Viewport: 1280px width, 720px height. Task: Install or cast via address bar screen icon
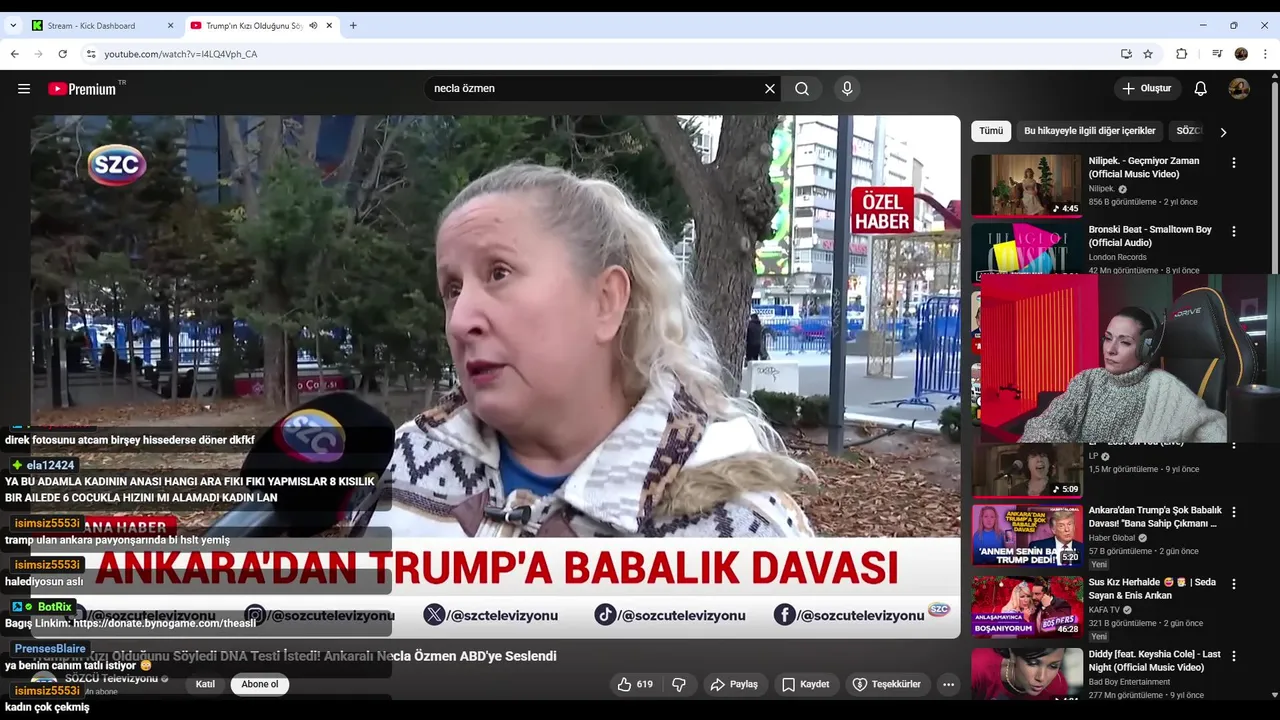click(1126, 54)
